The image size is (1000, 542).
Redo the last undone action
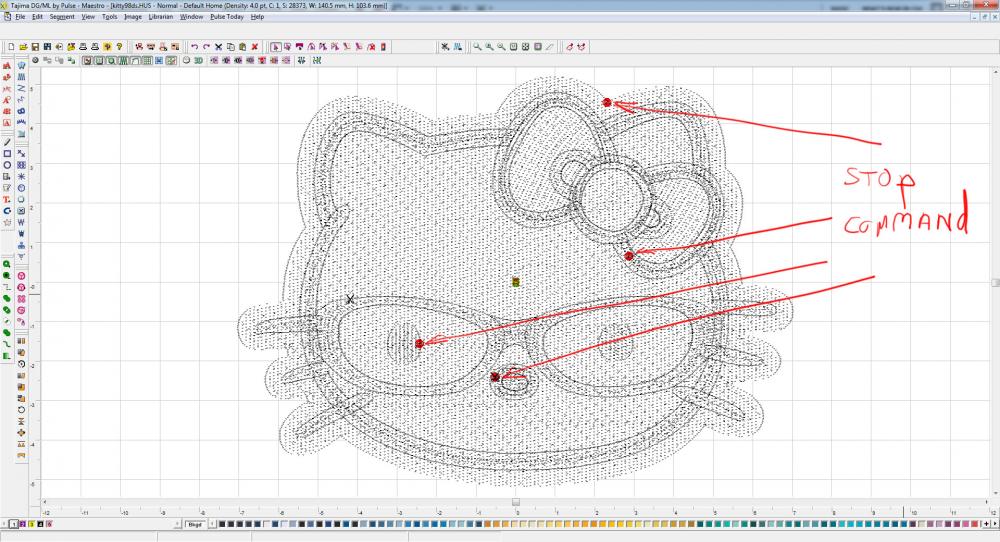(x=206, y=47)
